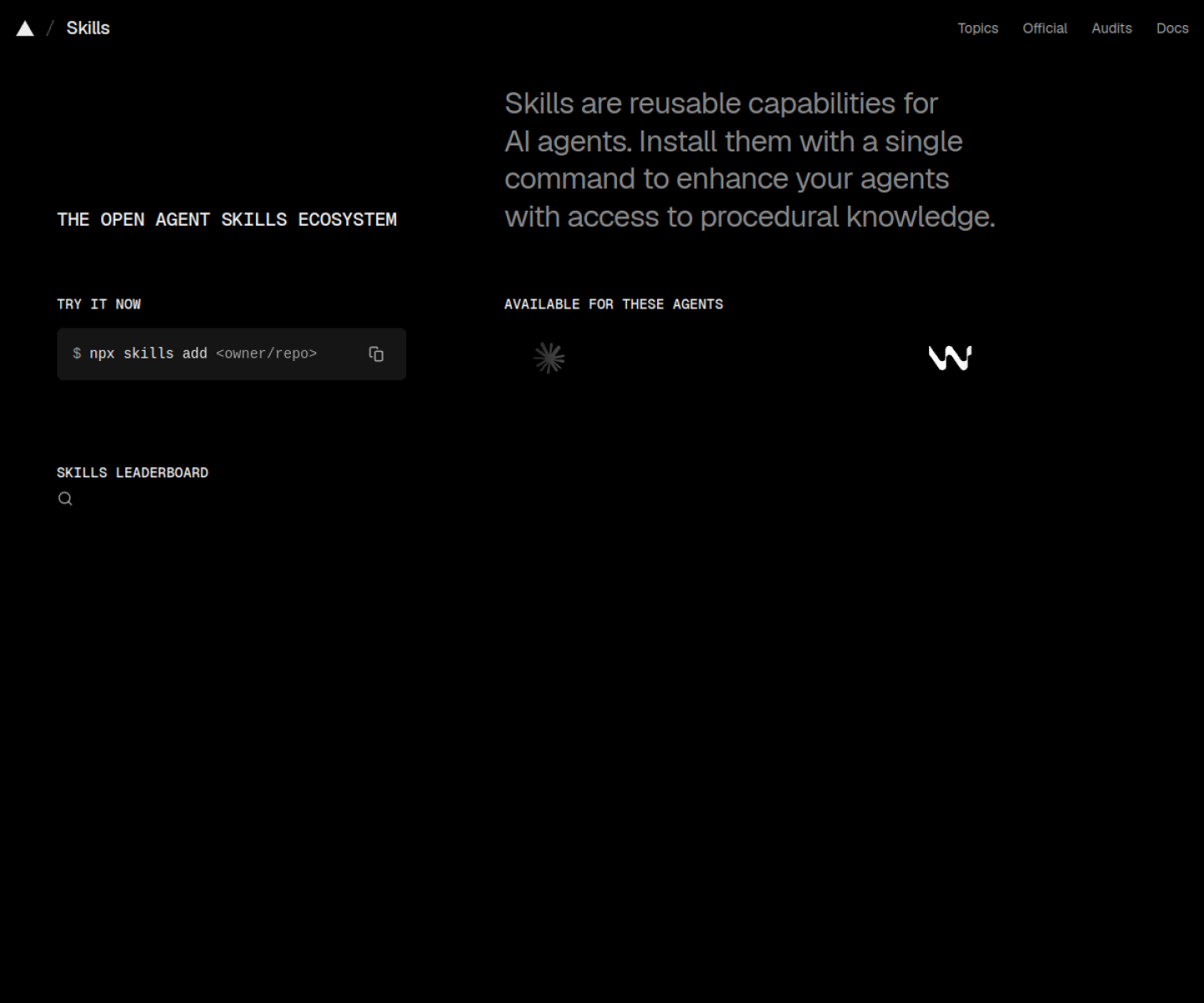
Task: Open the Audits page
Action: [1111, 28]
